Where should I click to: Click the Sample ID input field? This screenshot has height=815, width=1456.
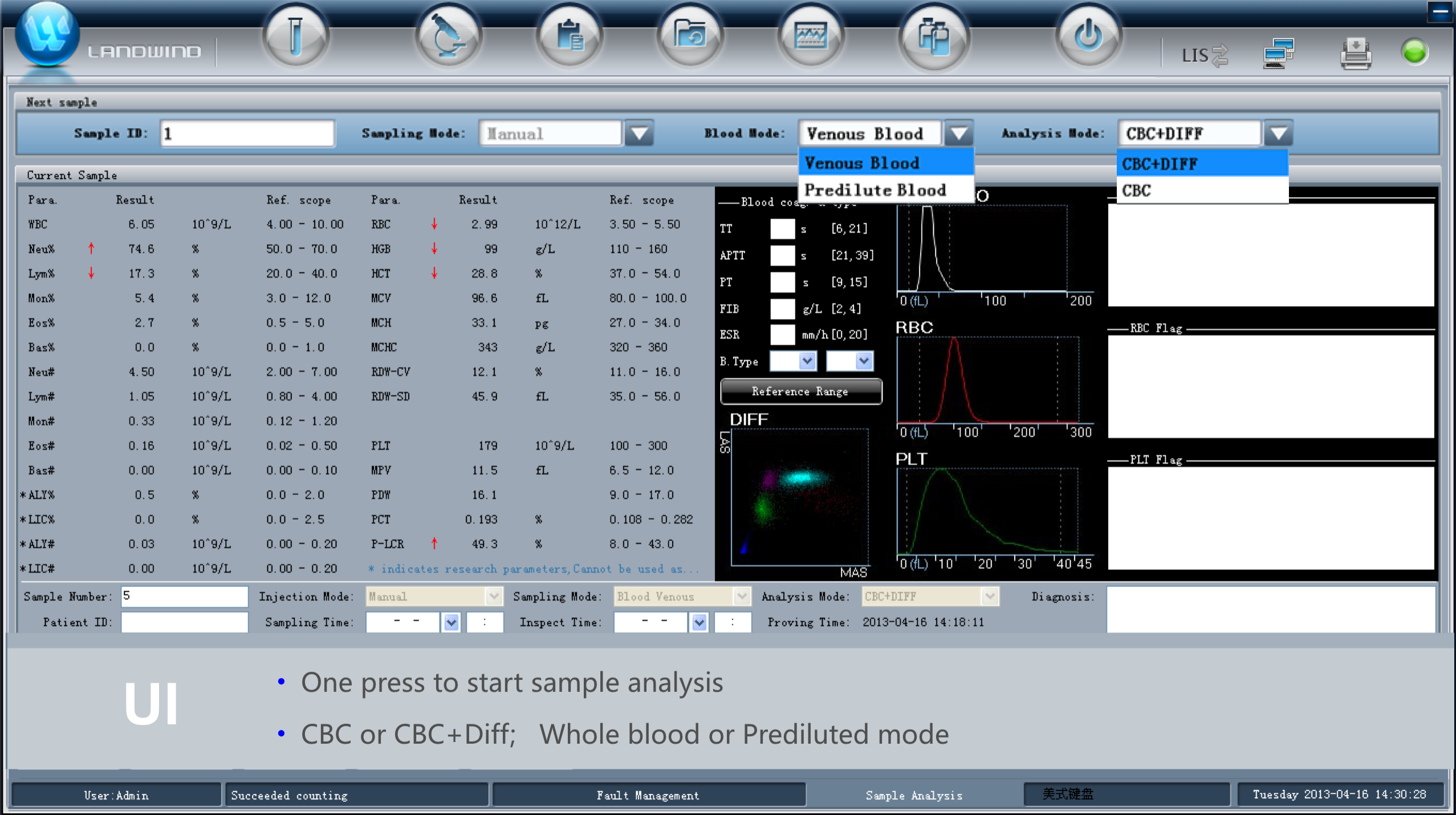(x=247, y=134)
